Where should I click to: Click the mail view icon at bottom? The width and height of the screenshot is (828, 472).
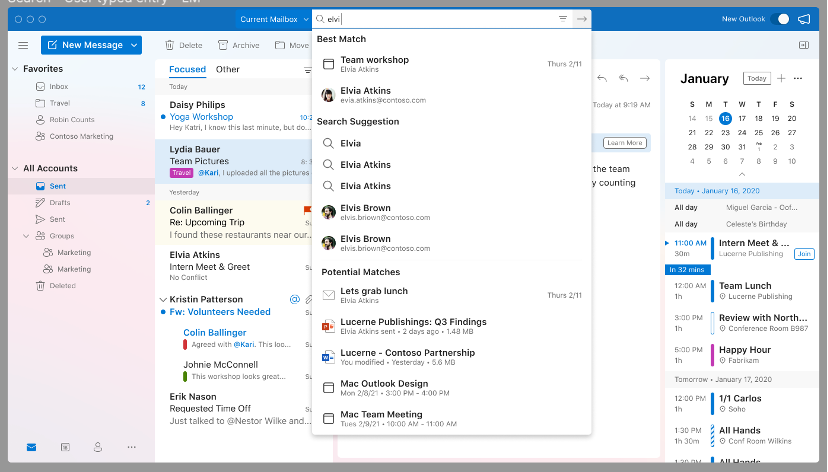(x=32, y=447)
